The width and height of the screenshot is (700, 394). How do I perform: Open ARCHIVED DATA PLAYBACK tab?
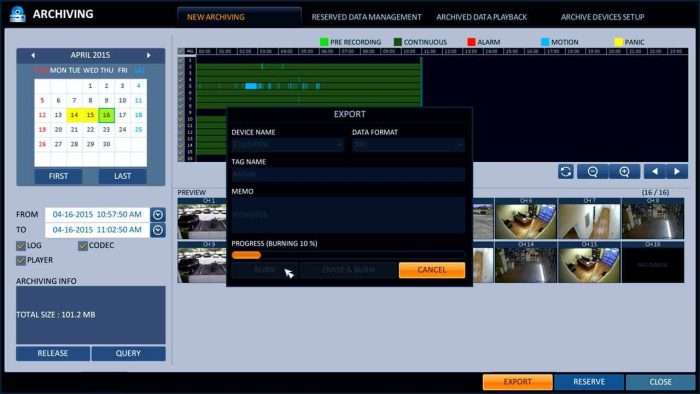481,17
